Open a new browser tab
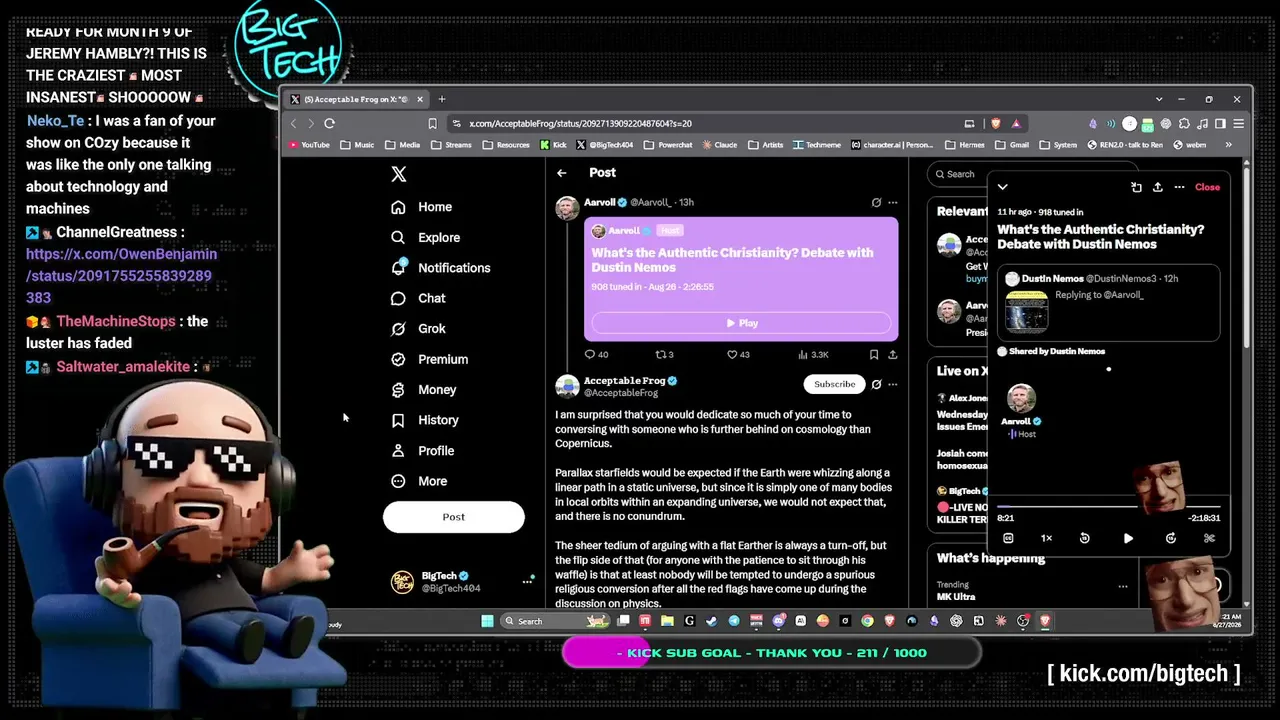Viewport: 1280px width, 720px height. pyautogui.click(x=442, y=99)
